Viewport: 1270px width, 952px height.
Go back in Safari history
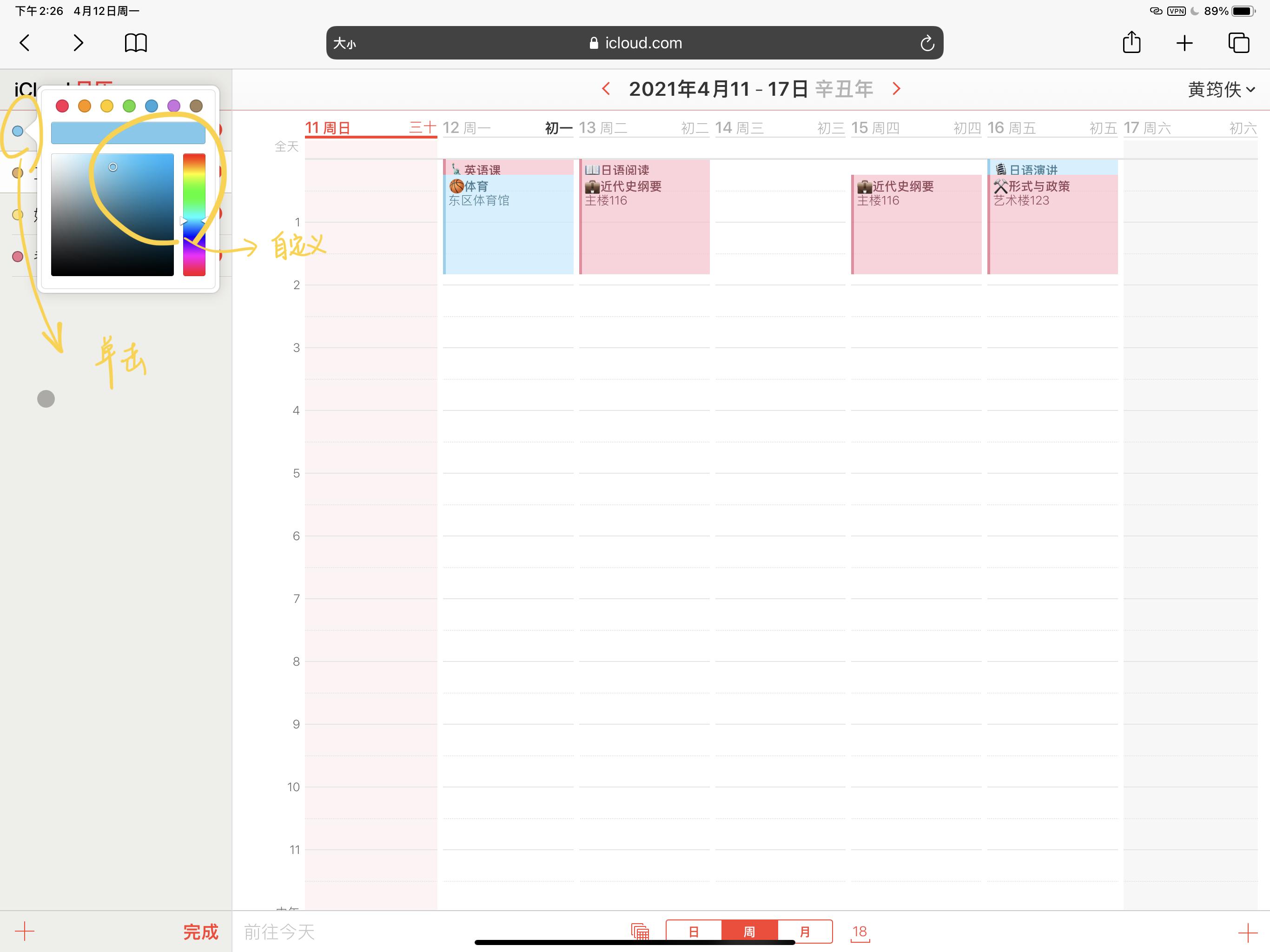point(25,42)
